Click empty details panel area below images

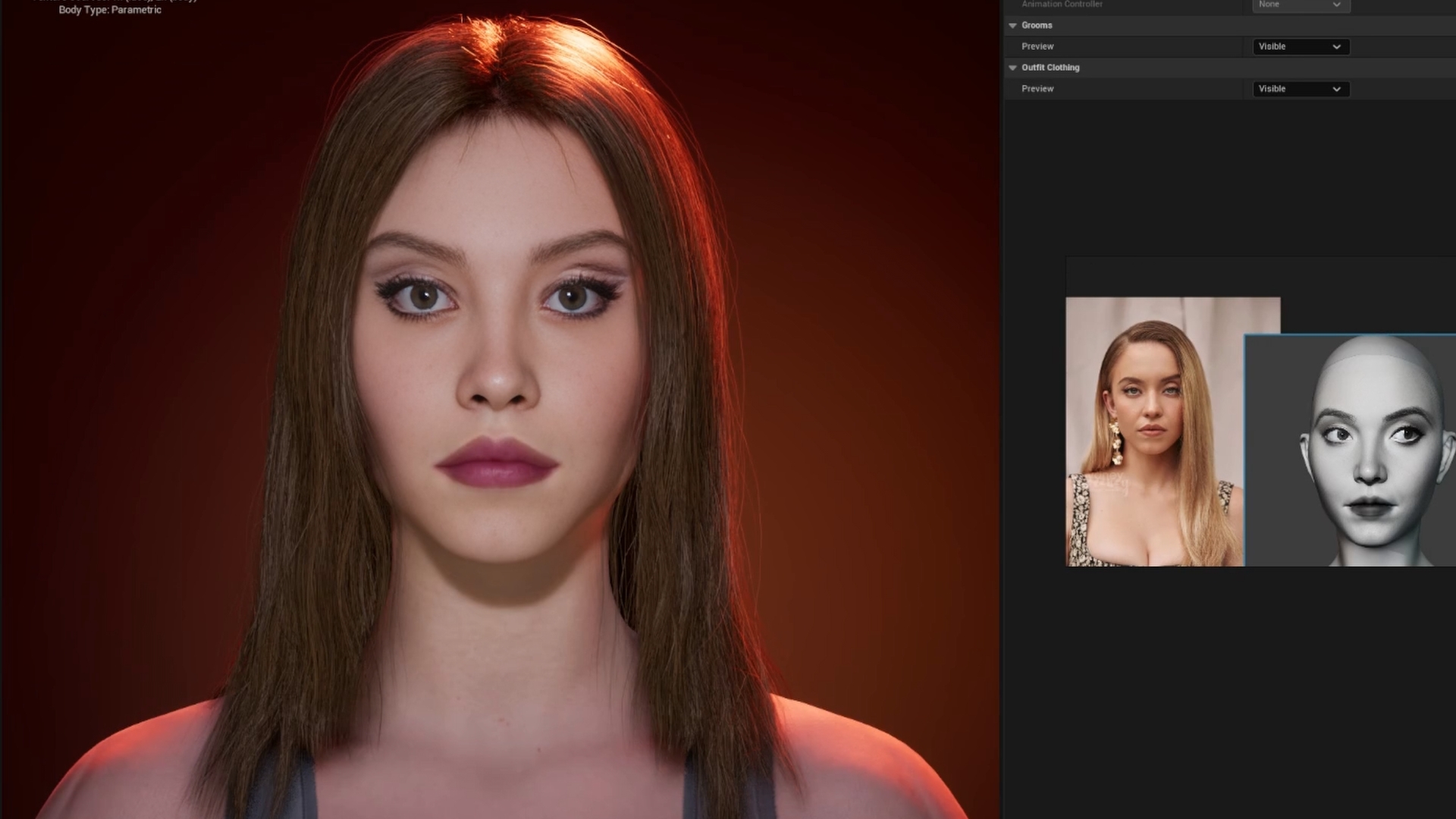(1228, 682)
